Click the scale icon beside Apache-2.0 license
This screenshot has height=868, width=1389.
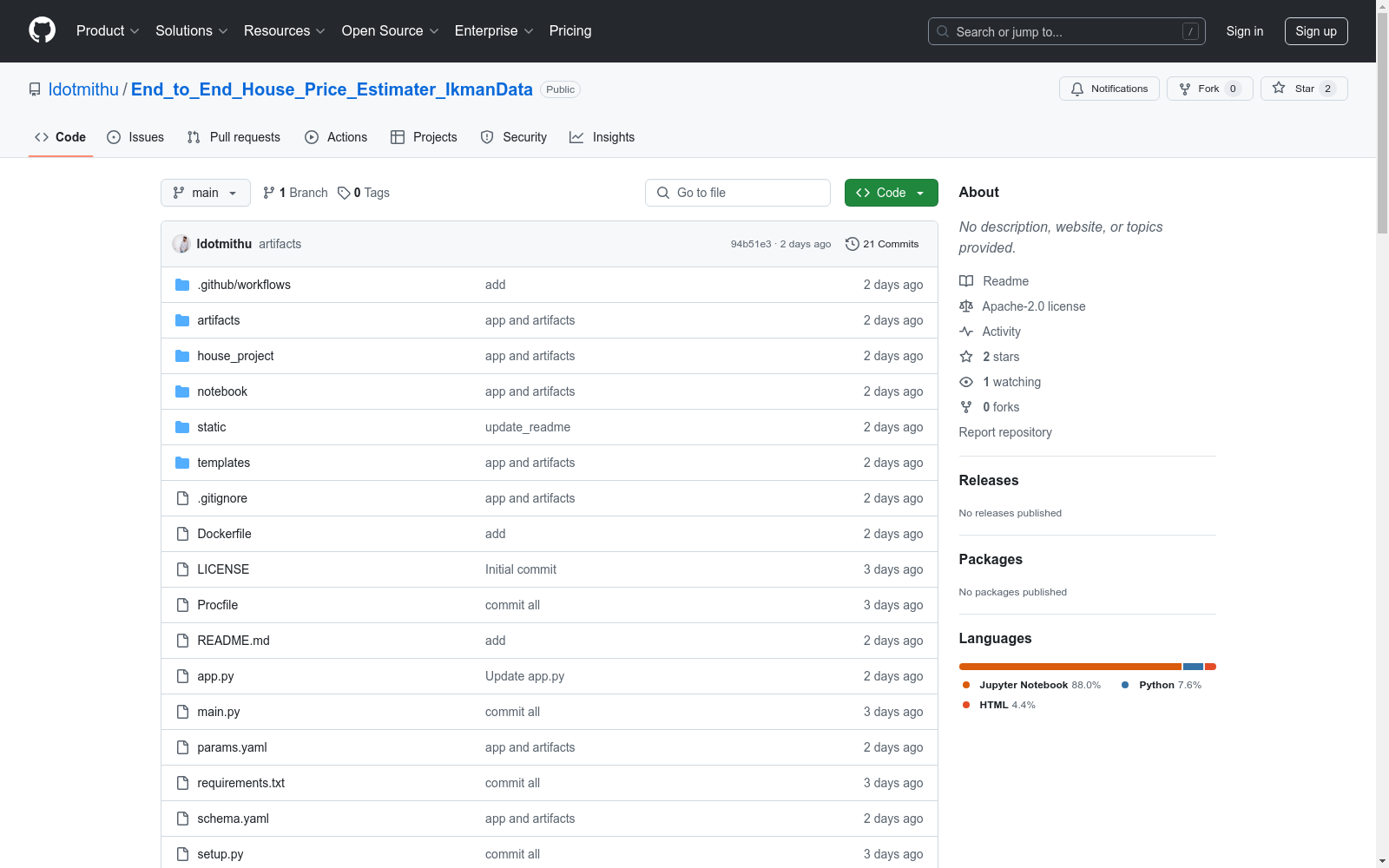[966, 306]
